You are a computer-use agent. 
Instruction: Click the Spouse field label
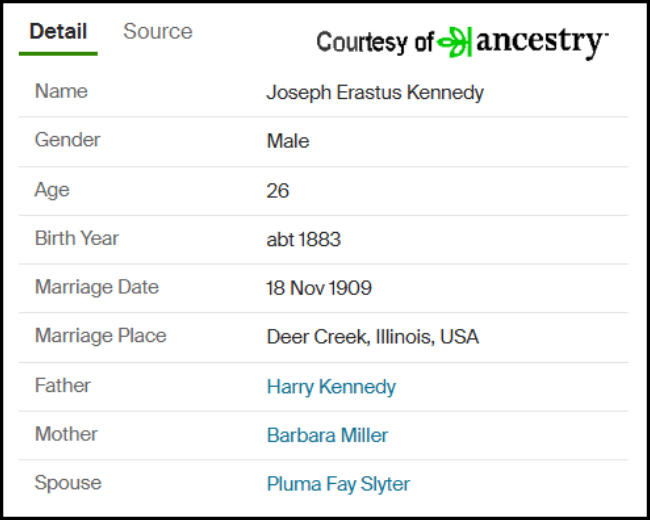(x=68, y=483)
